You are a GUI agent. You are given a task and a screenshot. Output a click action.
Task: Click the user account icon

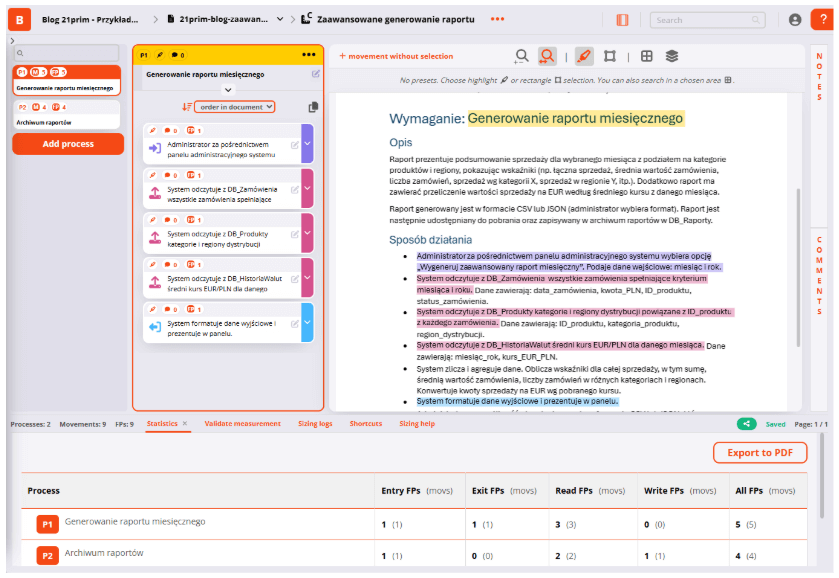[795, 19]
